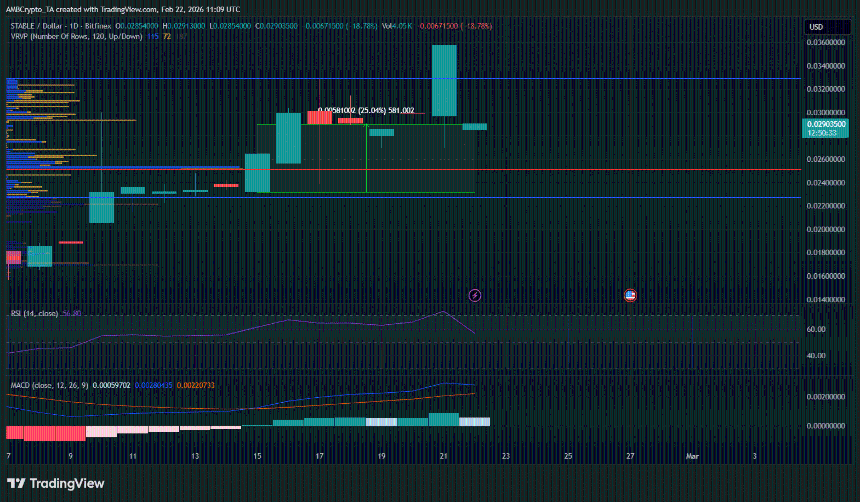The image size is (860, 502).
Task: Click the US flag economic event icon
Action: coord(630,295)
